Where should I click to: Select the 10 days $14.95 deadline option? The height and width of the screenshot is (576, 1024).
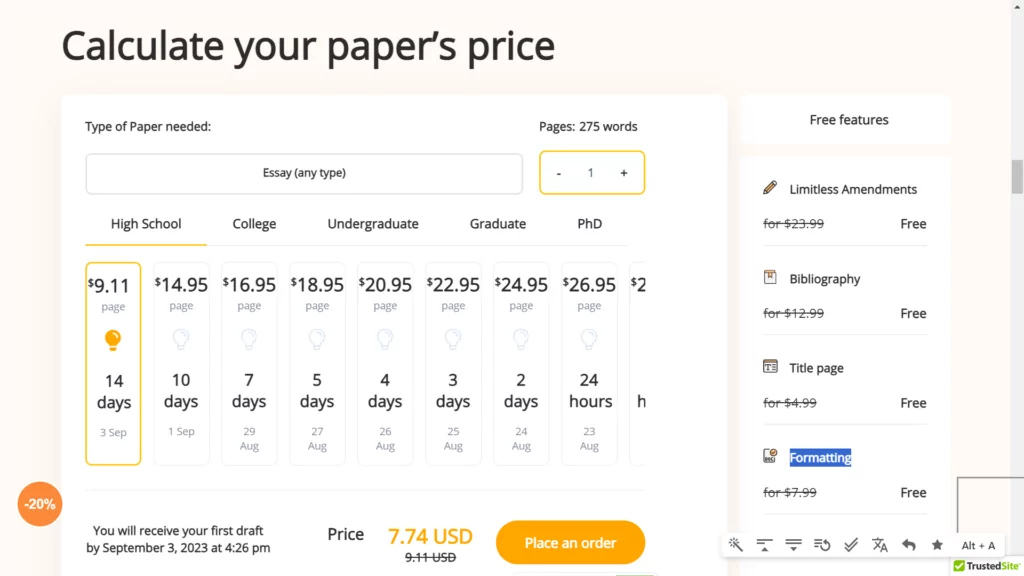[181, 364]
